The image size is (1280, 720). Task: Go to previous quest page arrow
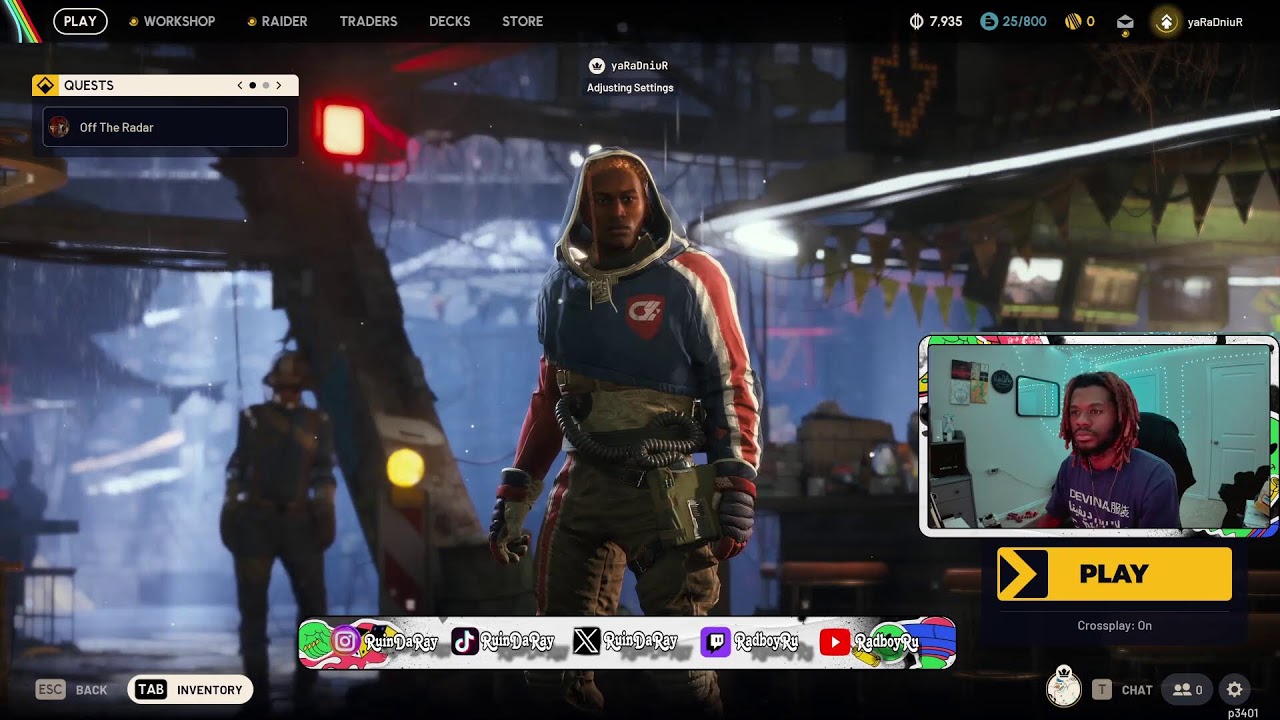tap(240, 86)
